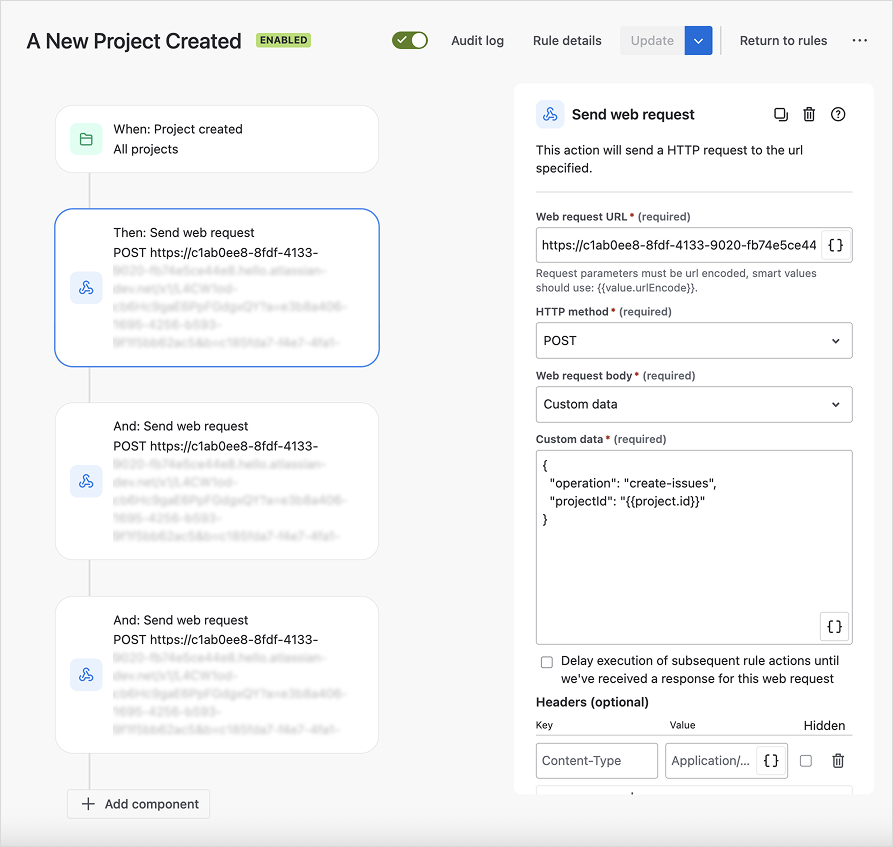The width and height of the screenshot is (893, 847).
Task: Insert smart value in Web request URL
Action: (836, 245)
